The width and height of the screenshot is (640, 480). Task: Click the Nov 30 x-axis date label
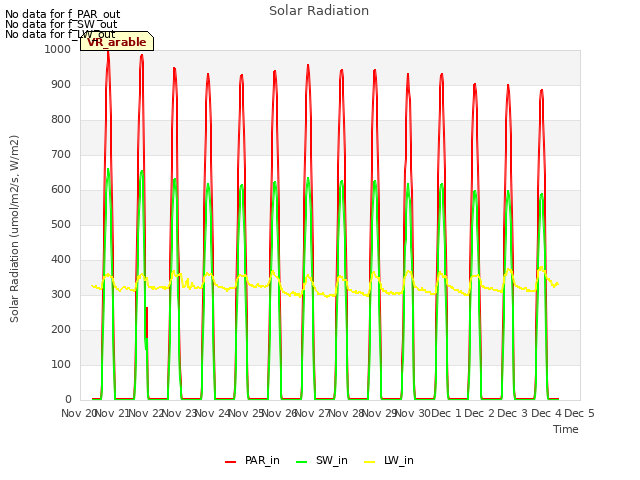click(x=413, y=413)
